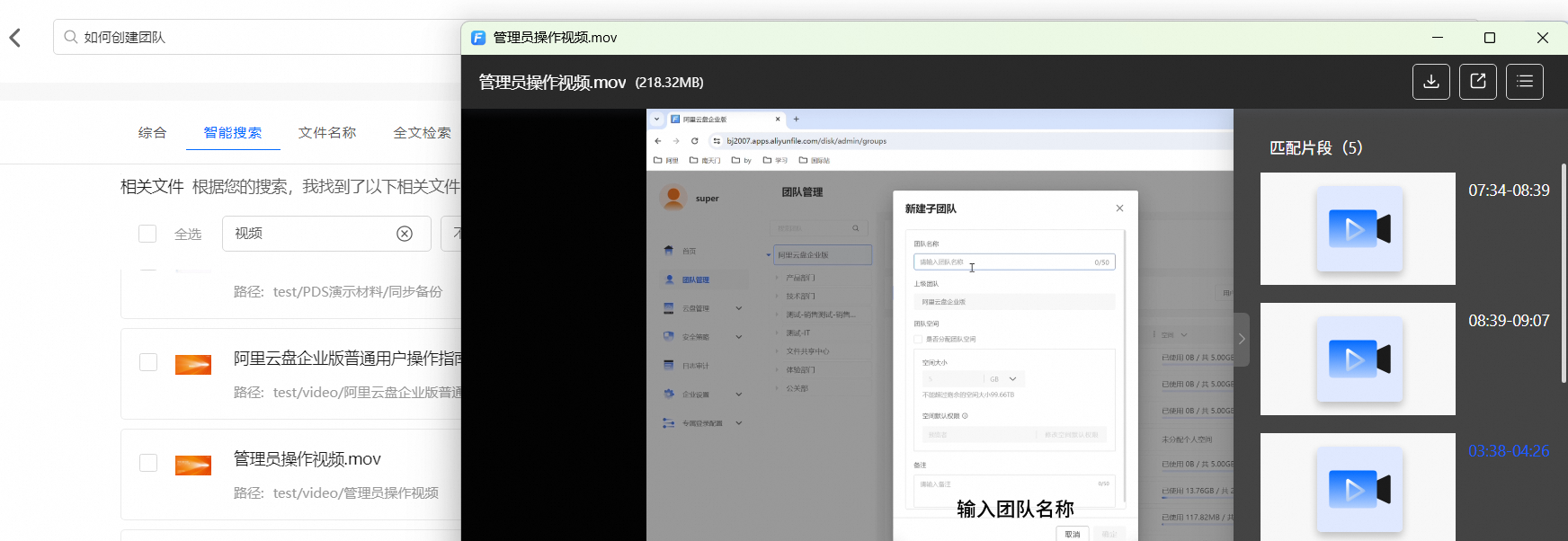Click the search magnifier icon
This screenshot has height=541, width=1568.
pos(70,37)
